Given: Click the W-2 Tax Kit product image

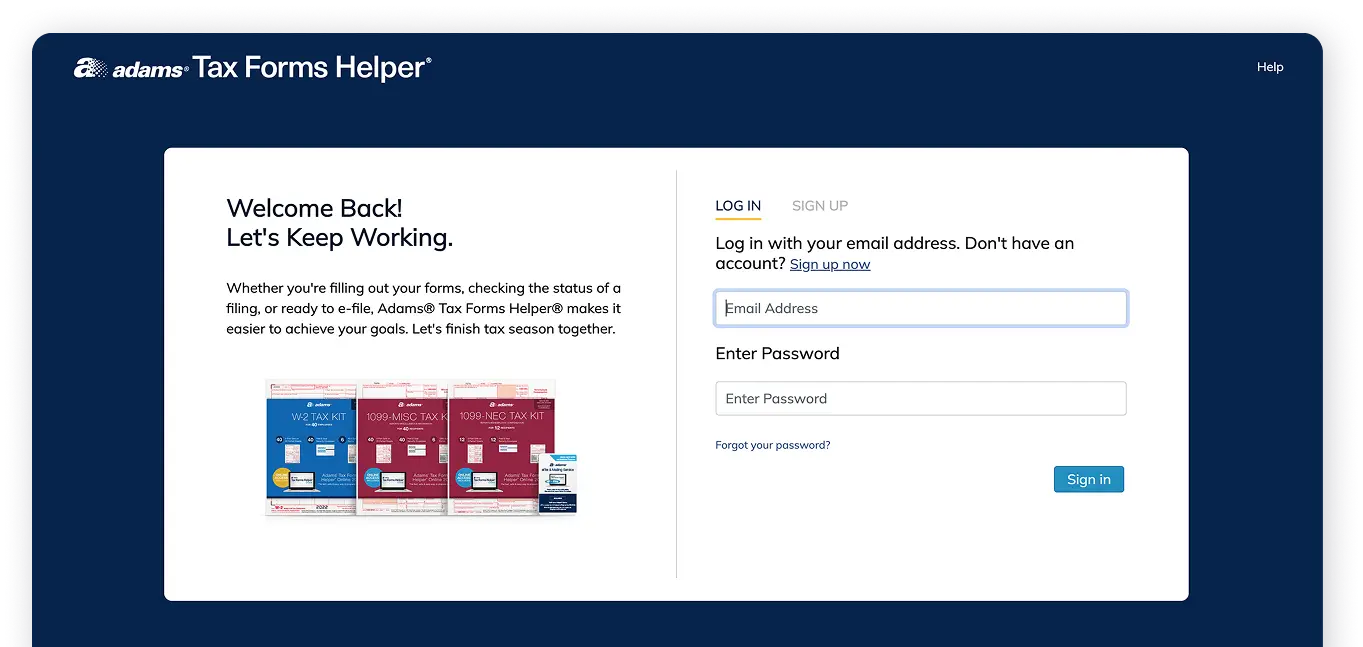Looking at the screenshot, I should 311,447.
